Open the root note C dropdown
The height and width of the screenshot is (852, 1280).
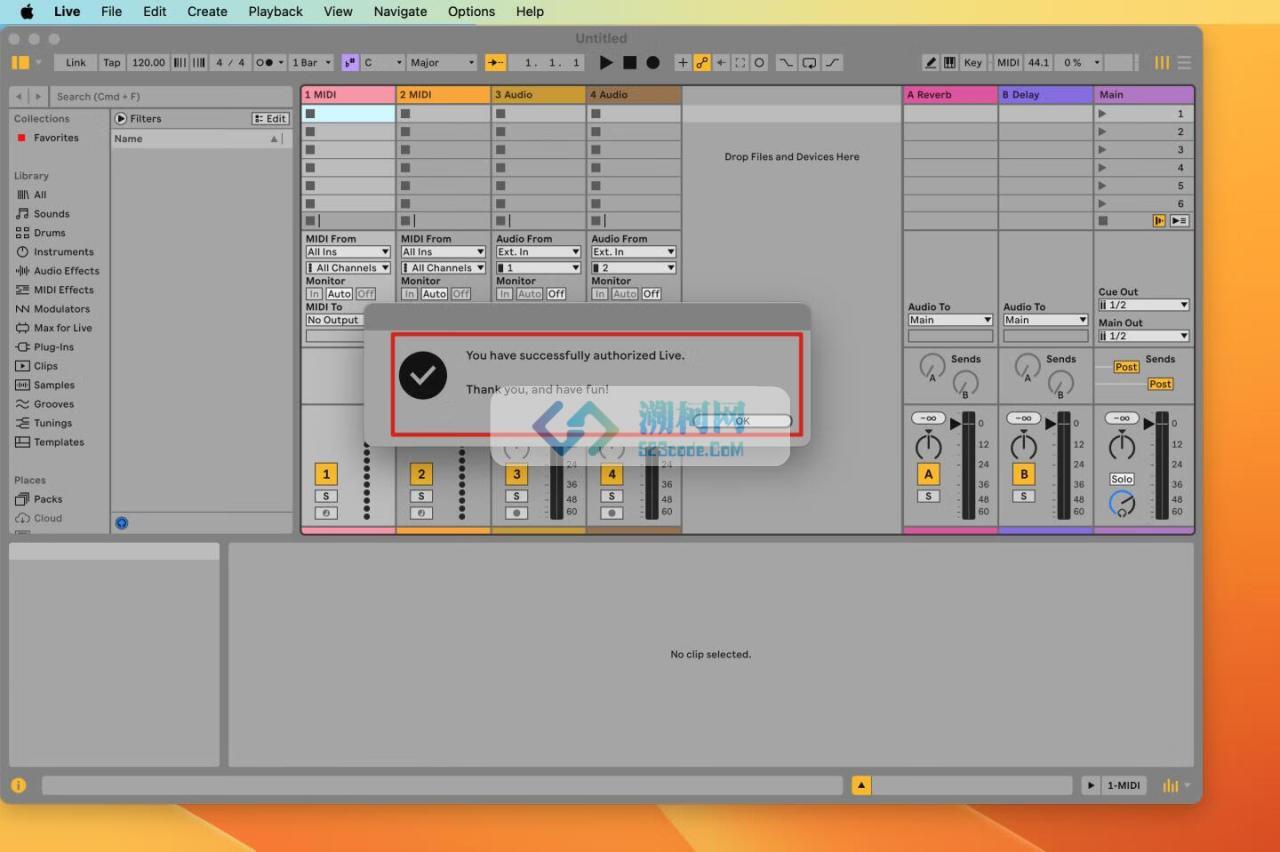coord(382,62)
